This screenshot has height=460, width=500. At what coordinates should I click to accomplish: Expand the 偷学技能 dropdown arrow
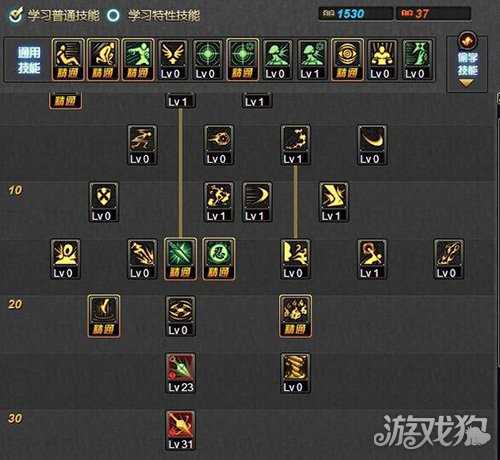466,83
